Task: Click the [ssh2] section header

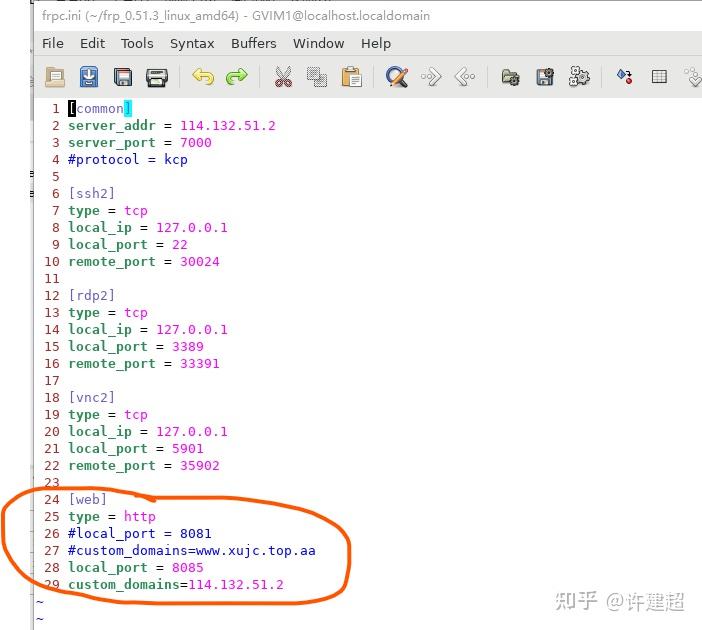Action: [92, 193]
